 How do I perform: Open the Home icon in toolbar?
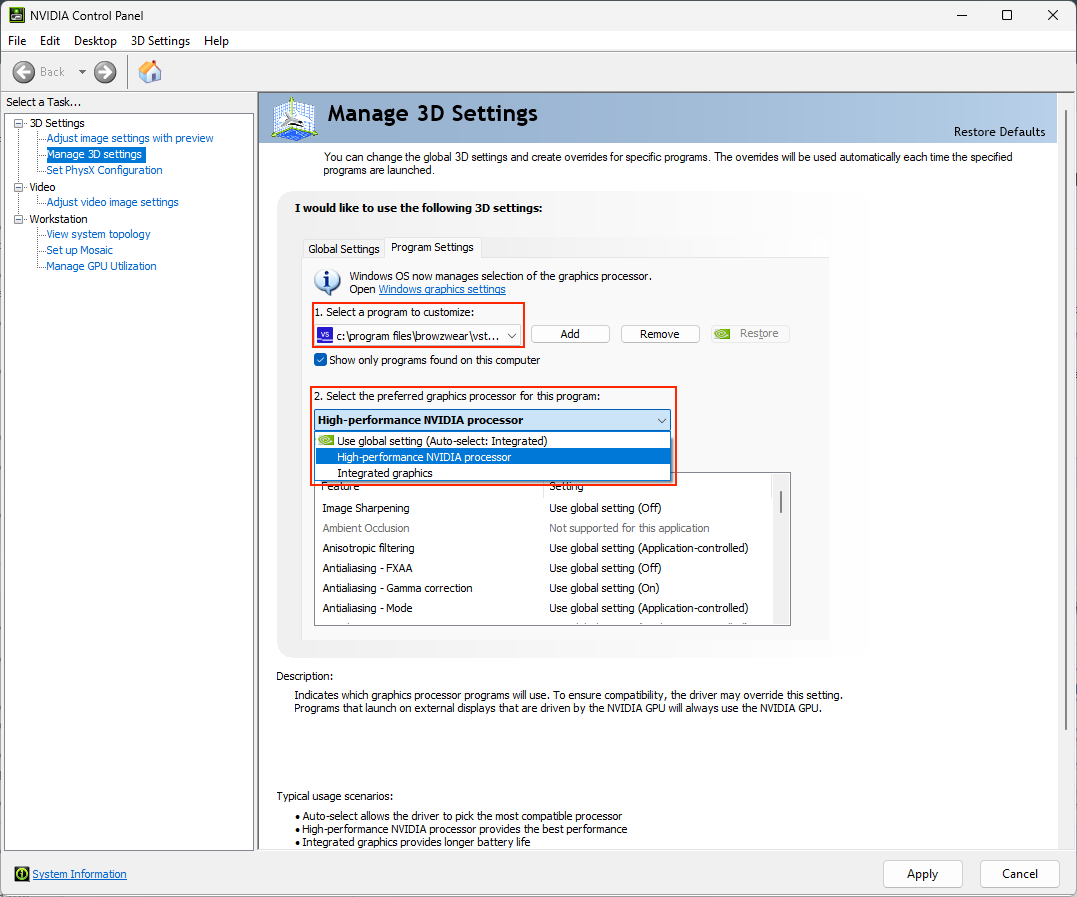click(150, 71)
